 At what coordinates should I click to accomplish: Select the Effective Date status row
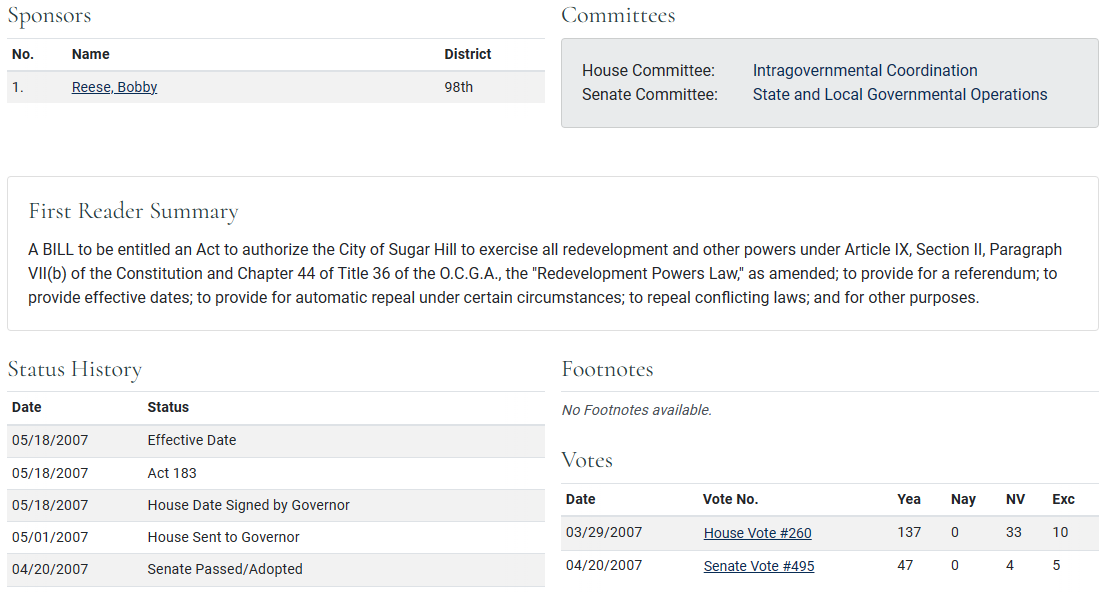(276, 440)
